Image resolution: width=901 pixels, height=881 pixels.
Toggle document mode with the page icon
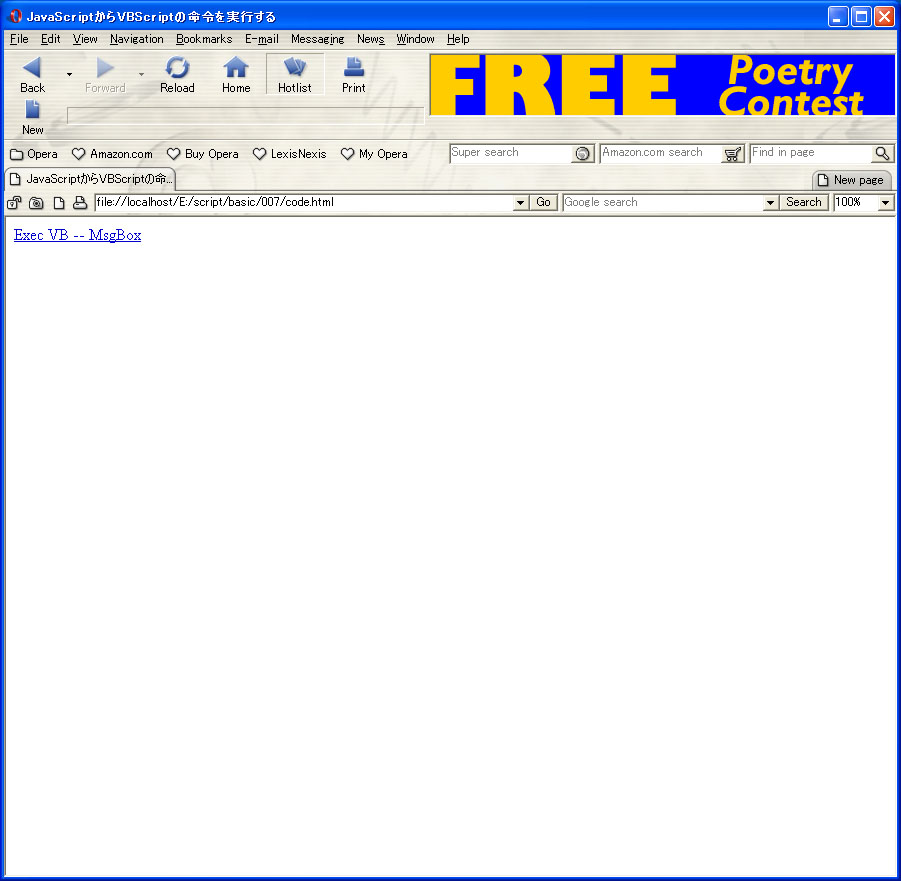(x=59, y=202)
